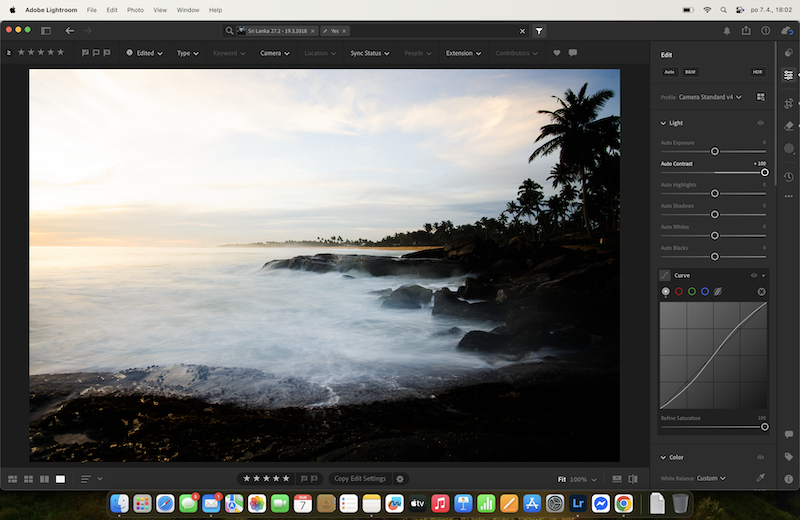Select the parametric curve mode
Viewport: 800px width, 520px height.
pos(718,291)
